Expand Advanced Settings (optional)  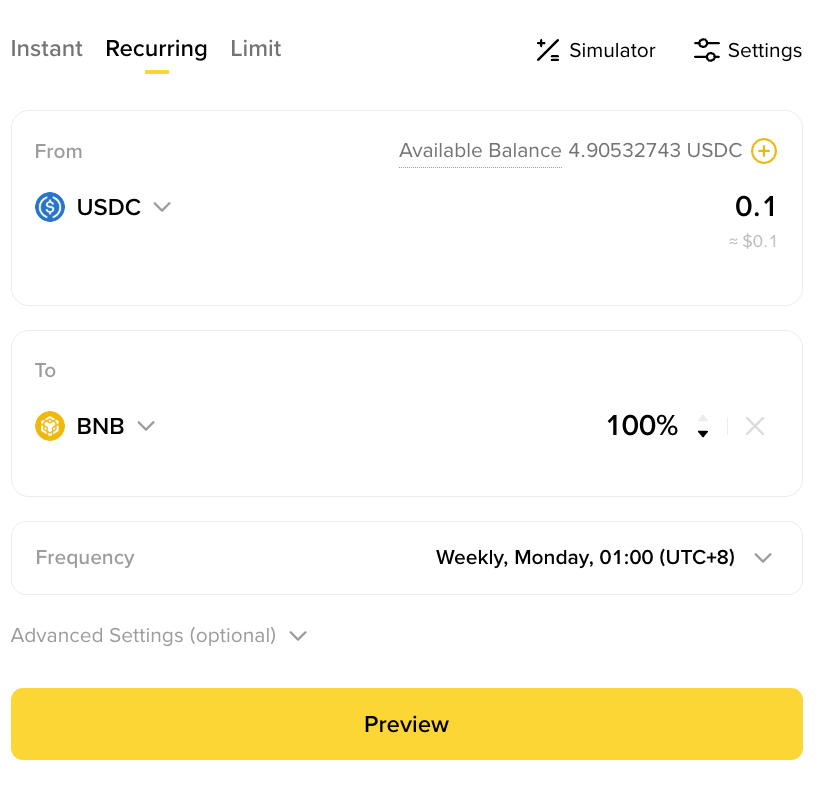158,635
